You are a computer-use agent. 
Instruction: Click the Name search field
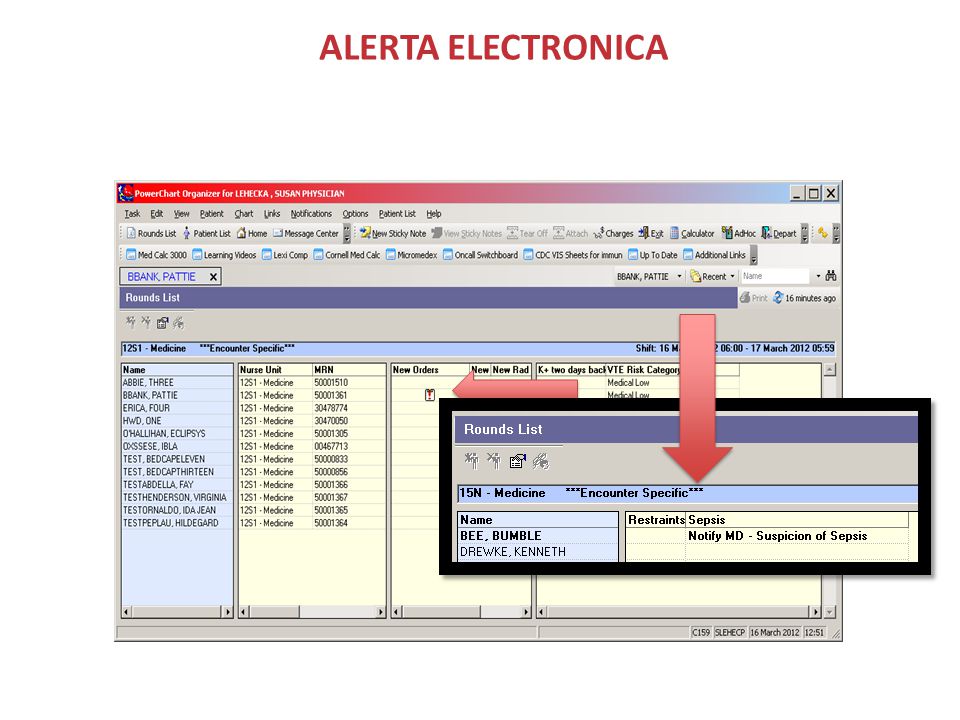(x=776, y=276)
